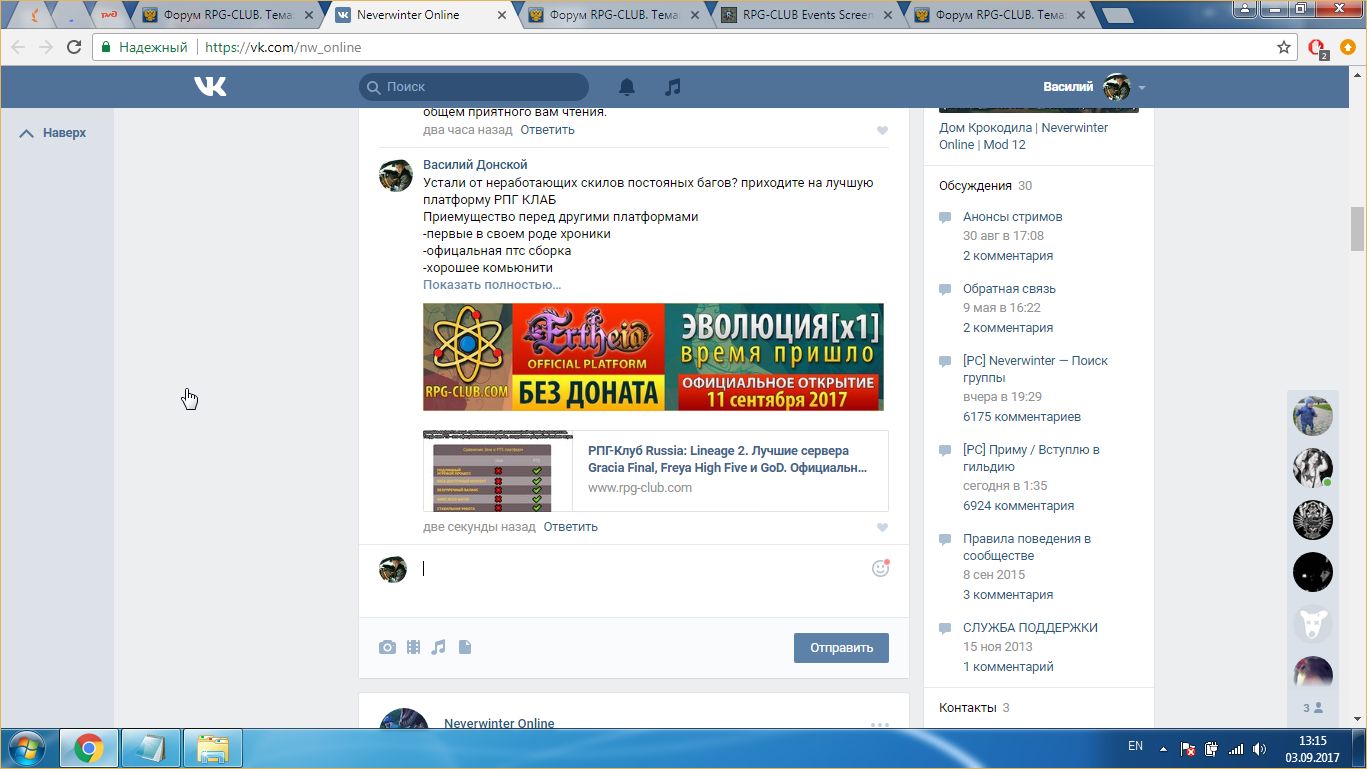Click the volume speaker tray icon
The image size is (1367, 769).
1260,748
